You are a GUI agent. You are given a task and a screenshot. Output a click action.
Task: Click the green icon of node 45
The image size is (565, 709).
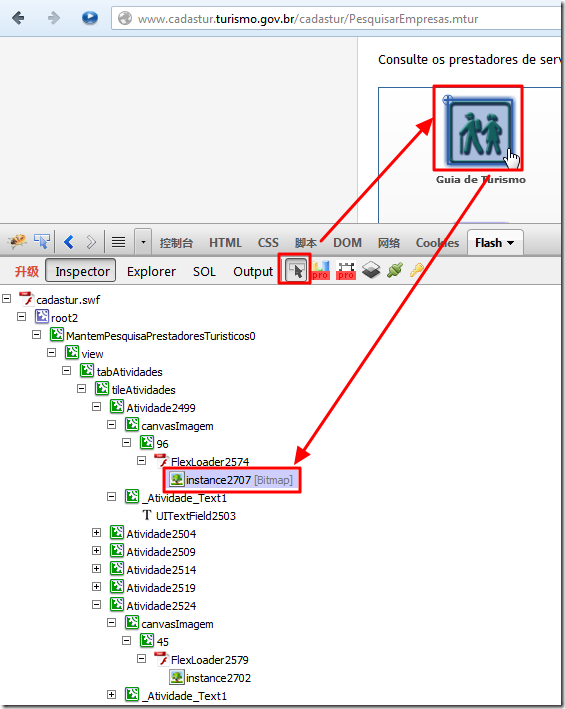pos(147,640)
